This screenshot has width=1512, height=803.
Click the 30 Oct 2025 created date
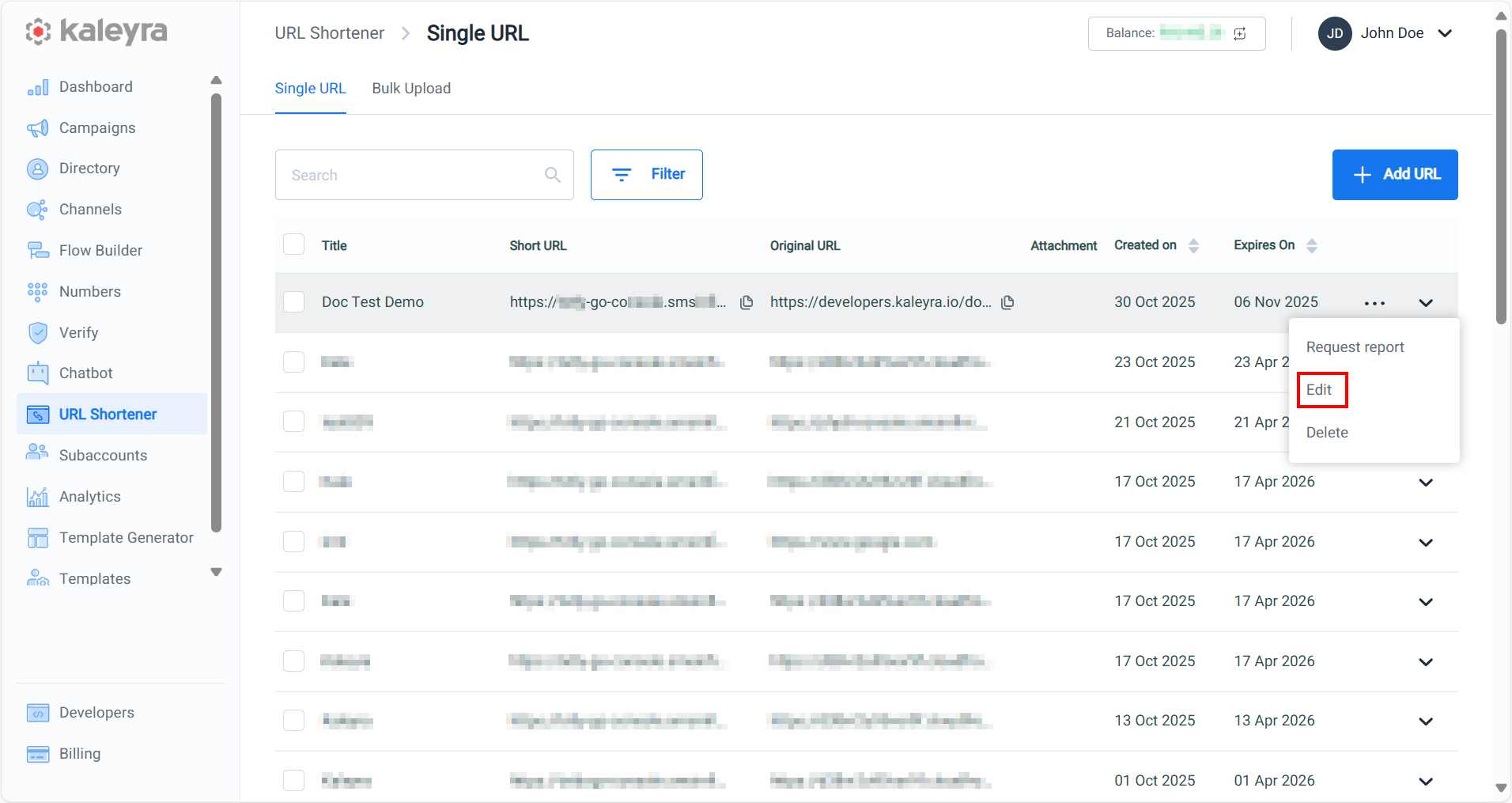(x=1155, y=302)
